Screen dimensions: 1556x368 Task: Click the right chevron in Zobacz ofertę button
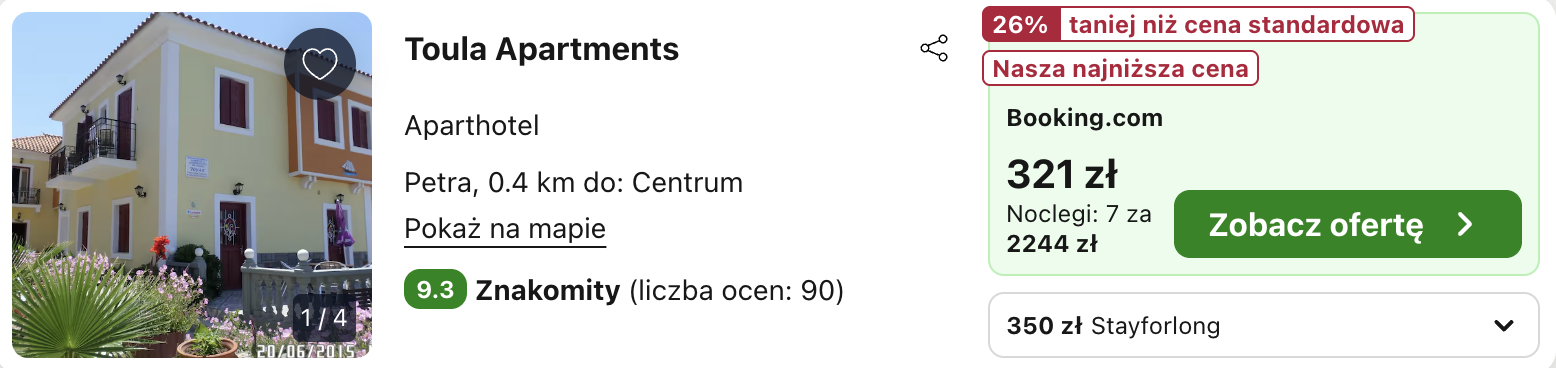point(1466,224)
